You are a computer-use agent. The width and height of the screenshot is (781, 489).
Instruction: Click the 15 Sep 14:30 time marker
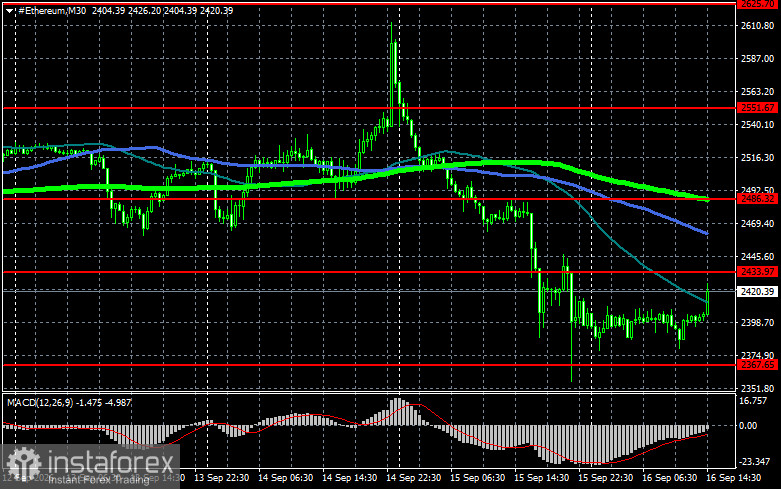(541, 478)
